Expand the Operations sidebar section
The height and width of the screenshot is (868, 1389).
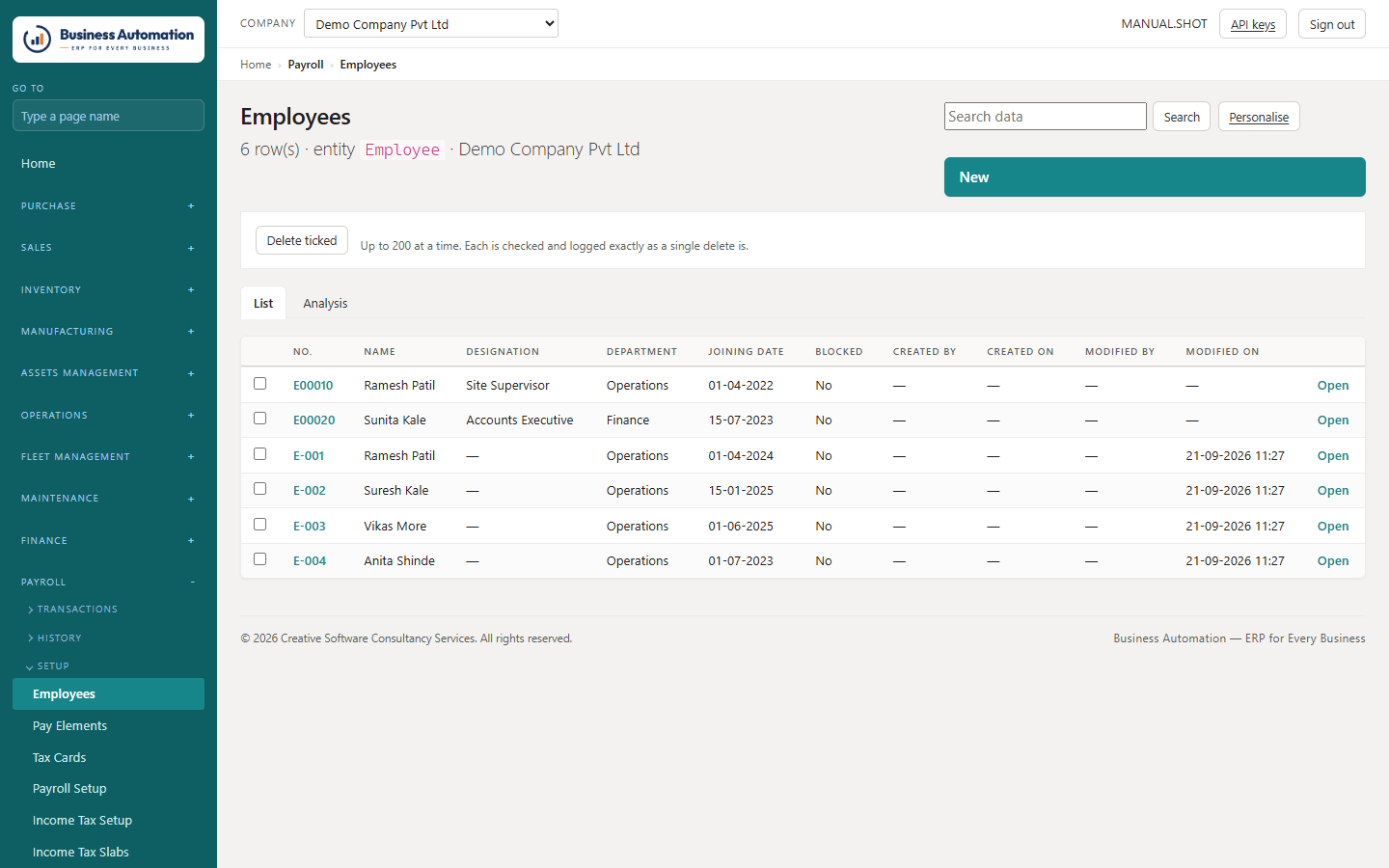pyautogui.click(x=108, y=416)
